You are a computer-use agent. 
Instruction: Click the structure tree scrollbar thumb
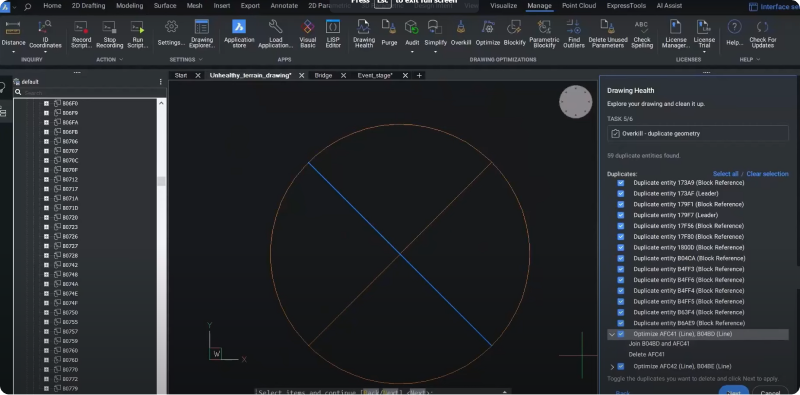[x=161, y=181]
